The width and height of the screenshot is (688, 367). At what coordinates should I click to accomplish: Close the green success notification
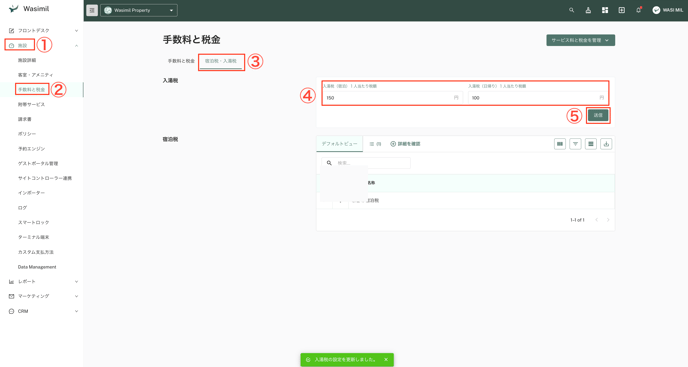pyautogui.click(x=386, y=360)
